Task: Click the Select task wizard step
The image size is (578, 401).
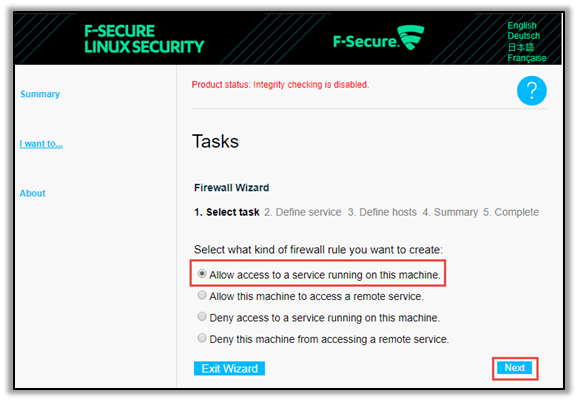Action: click(x=227, y=212)
